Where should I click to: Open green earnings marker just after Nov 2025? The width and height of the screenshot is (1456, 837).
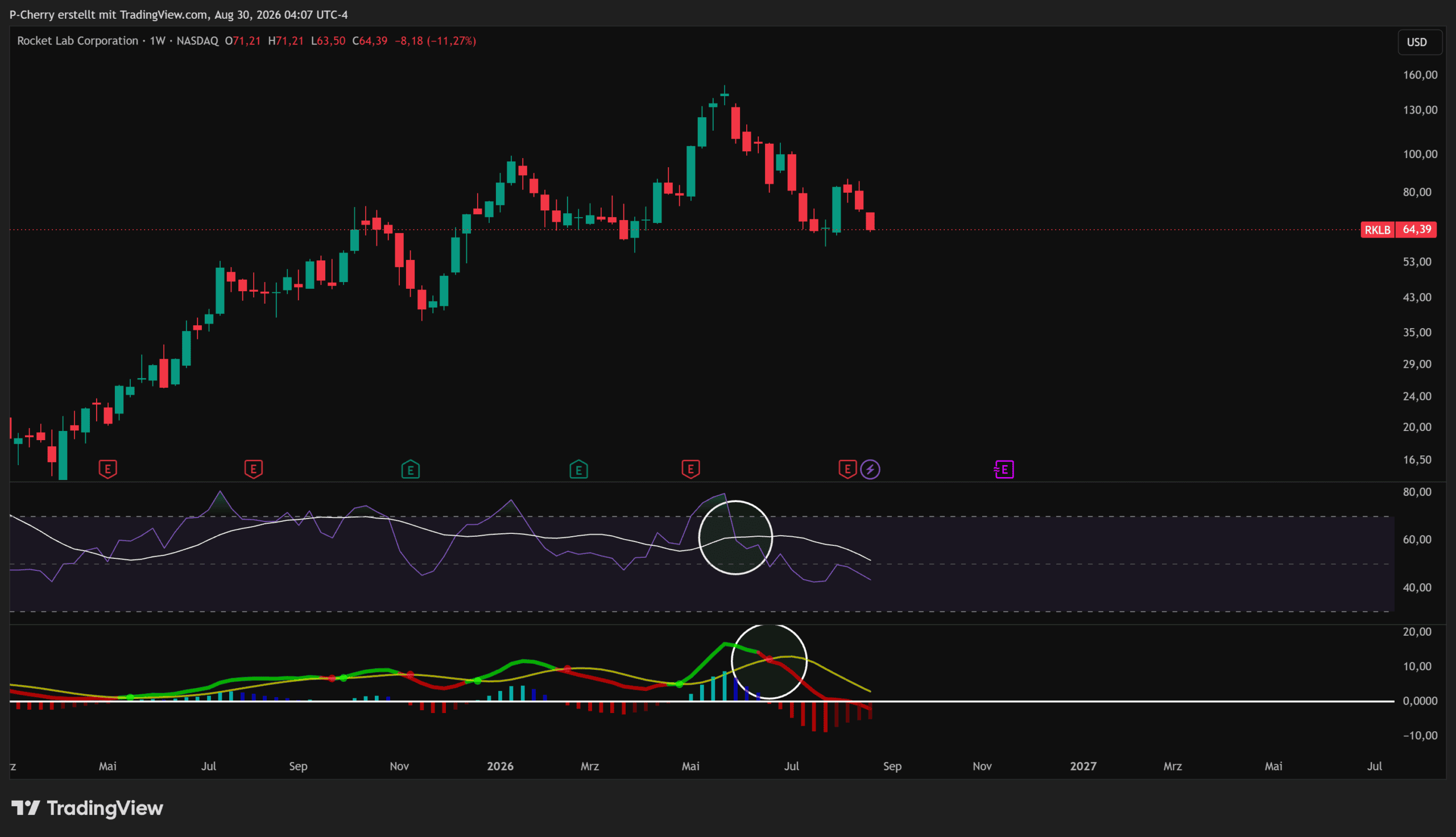pyautogui.click(x=411, y=469)
